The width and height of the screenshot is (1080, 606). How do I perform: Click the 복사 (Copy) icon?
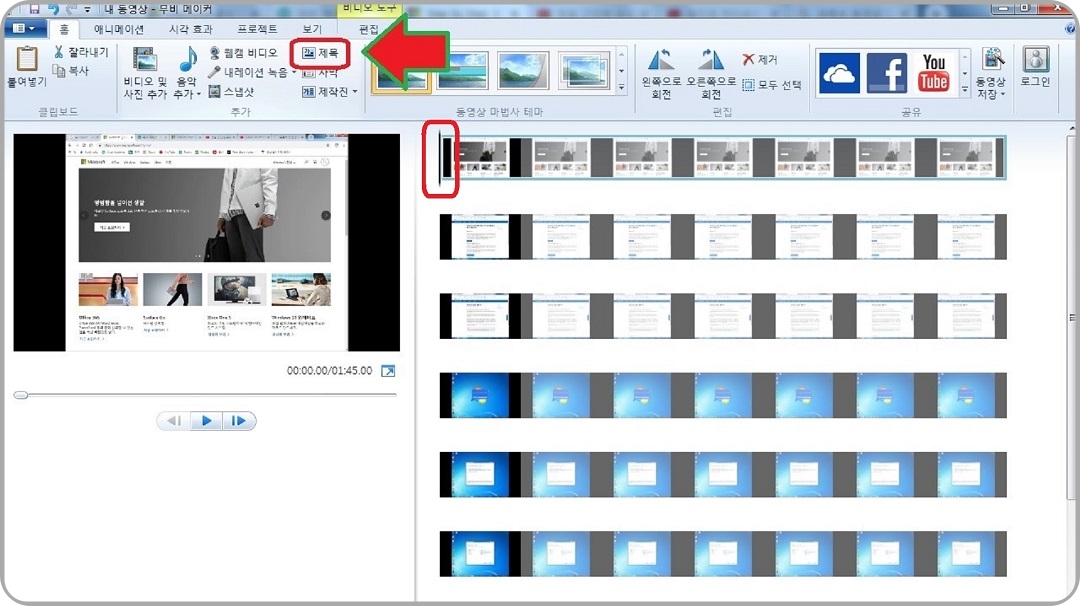(x=59, y=70)
